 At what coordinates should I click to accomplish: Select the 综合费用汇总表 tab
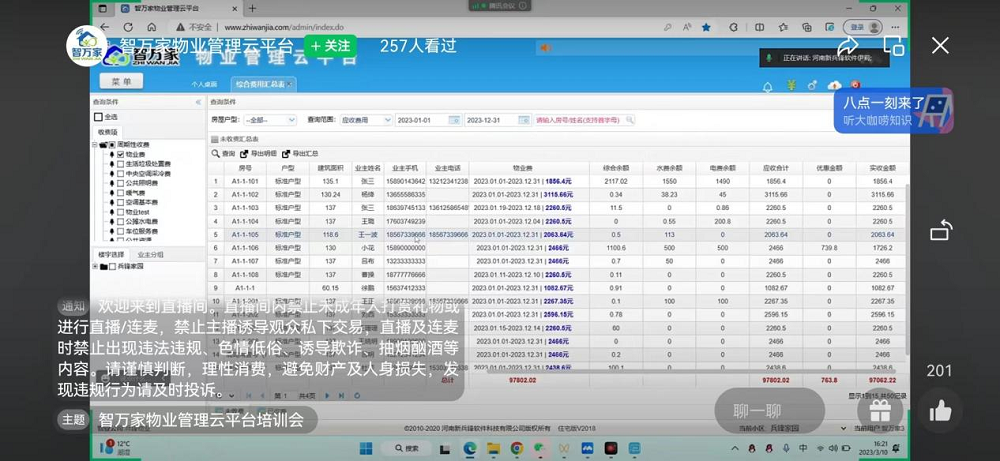click(263, 84)
